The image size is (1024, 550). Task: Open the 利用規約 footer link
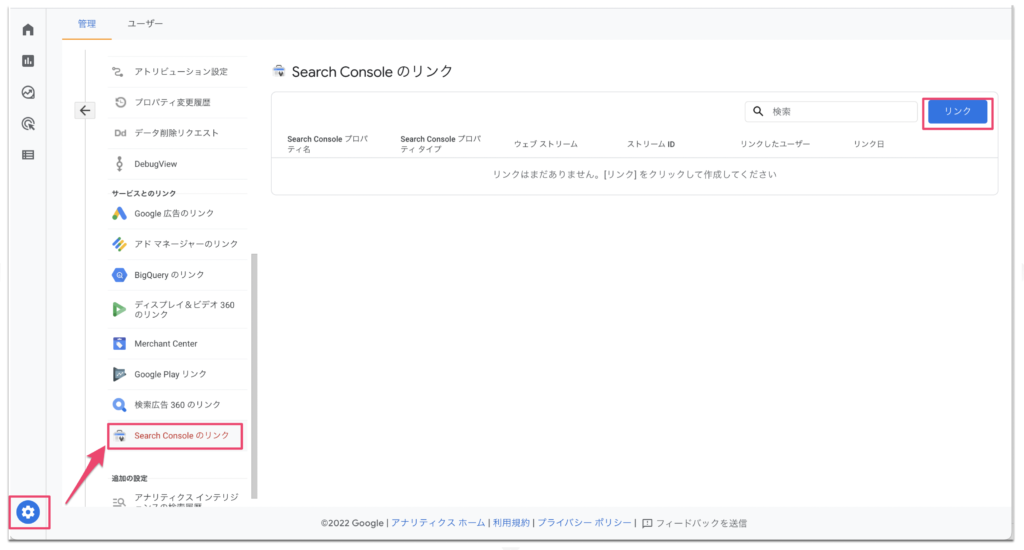pyautogui.click(x=512, y=523)
